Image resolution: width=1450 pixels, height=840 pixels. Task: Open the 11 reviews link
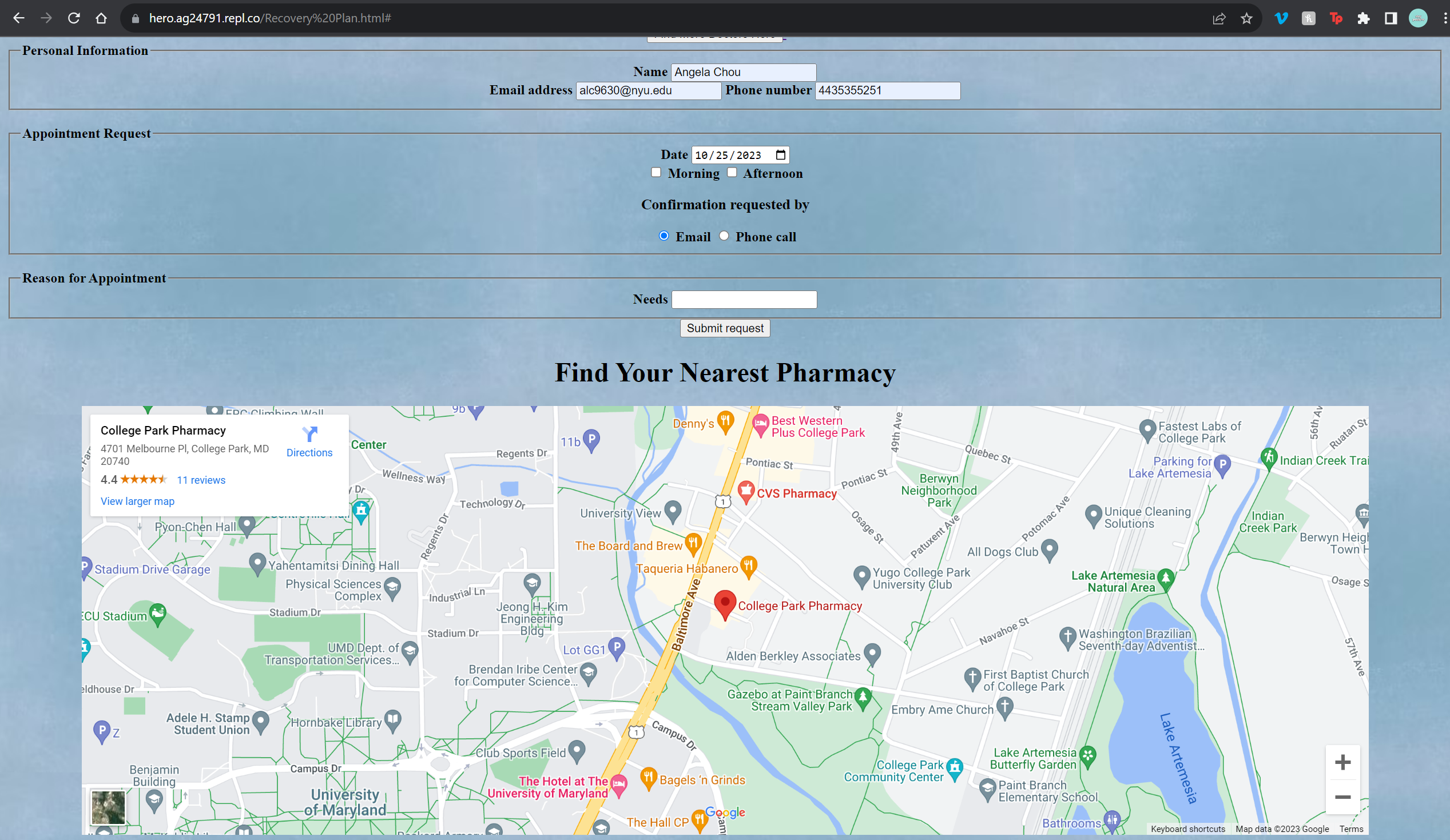pyautogui.click(x=201, y=480)
